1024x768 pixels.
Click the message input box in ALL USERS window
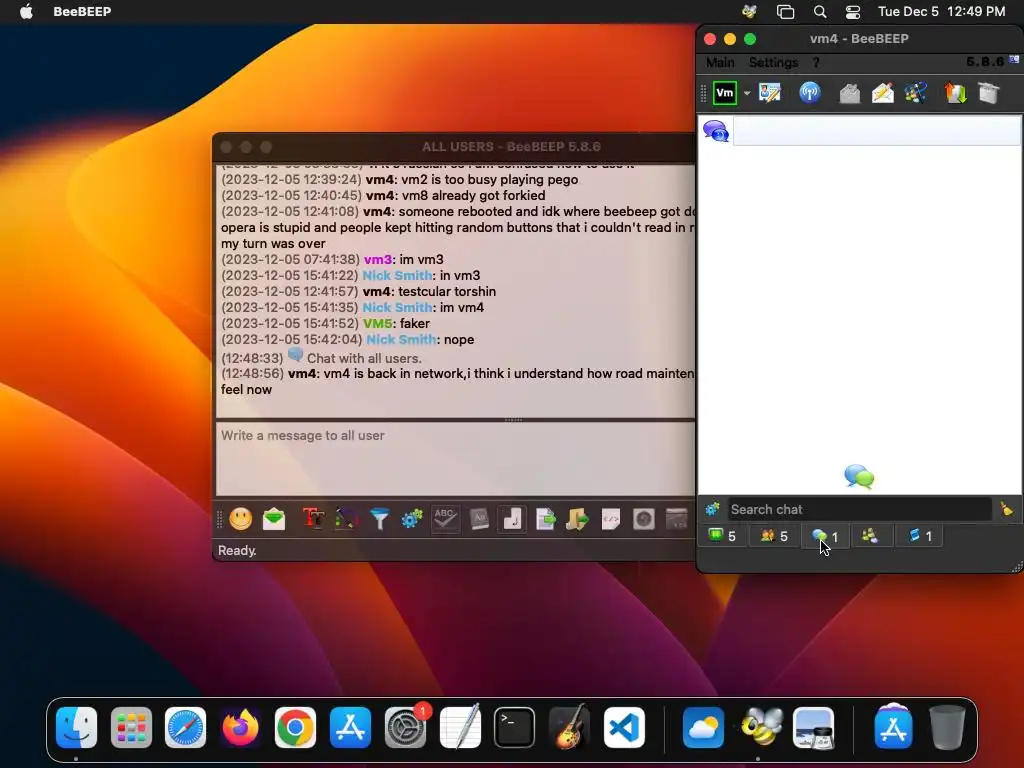[x=455, y=458]
